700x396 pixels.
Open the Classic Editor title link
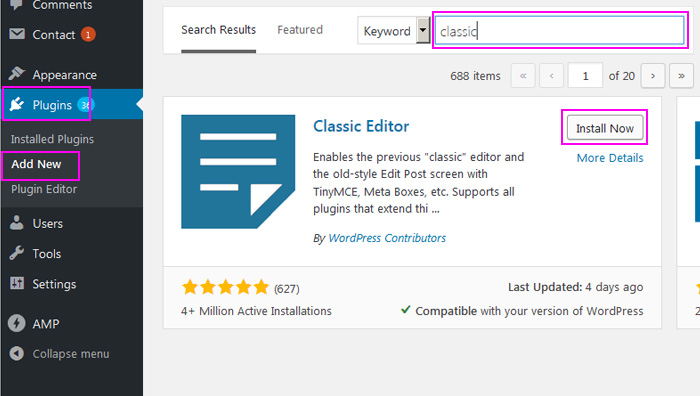(x=361, y=126)
